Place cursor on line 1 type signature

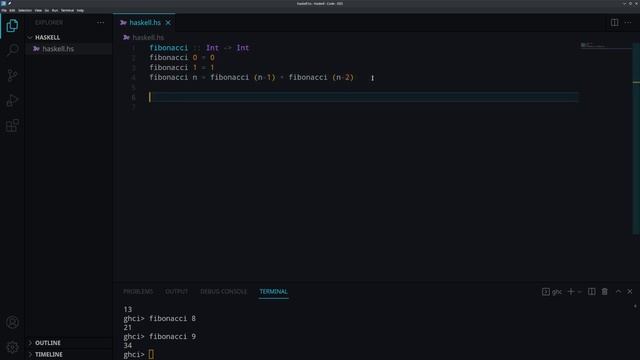(x=199, y=48)
